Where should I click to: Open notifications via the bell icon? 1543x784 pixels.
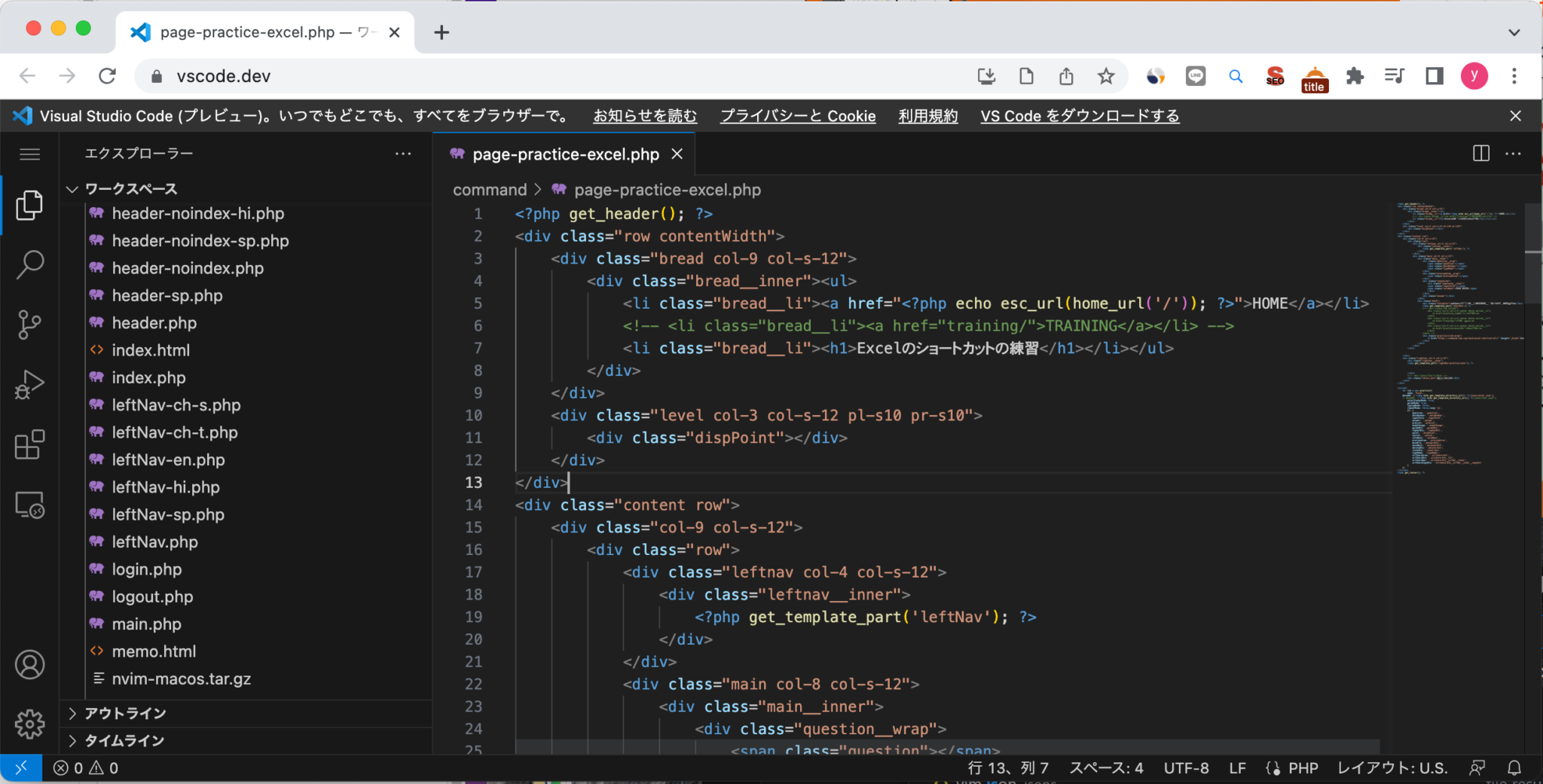[x=1514, y=767]
